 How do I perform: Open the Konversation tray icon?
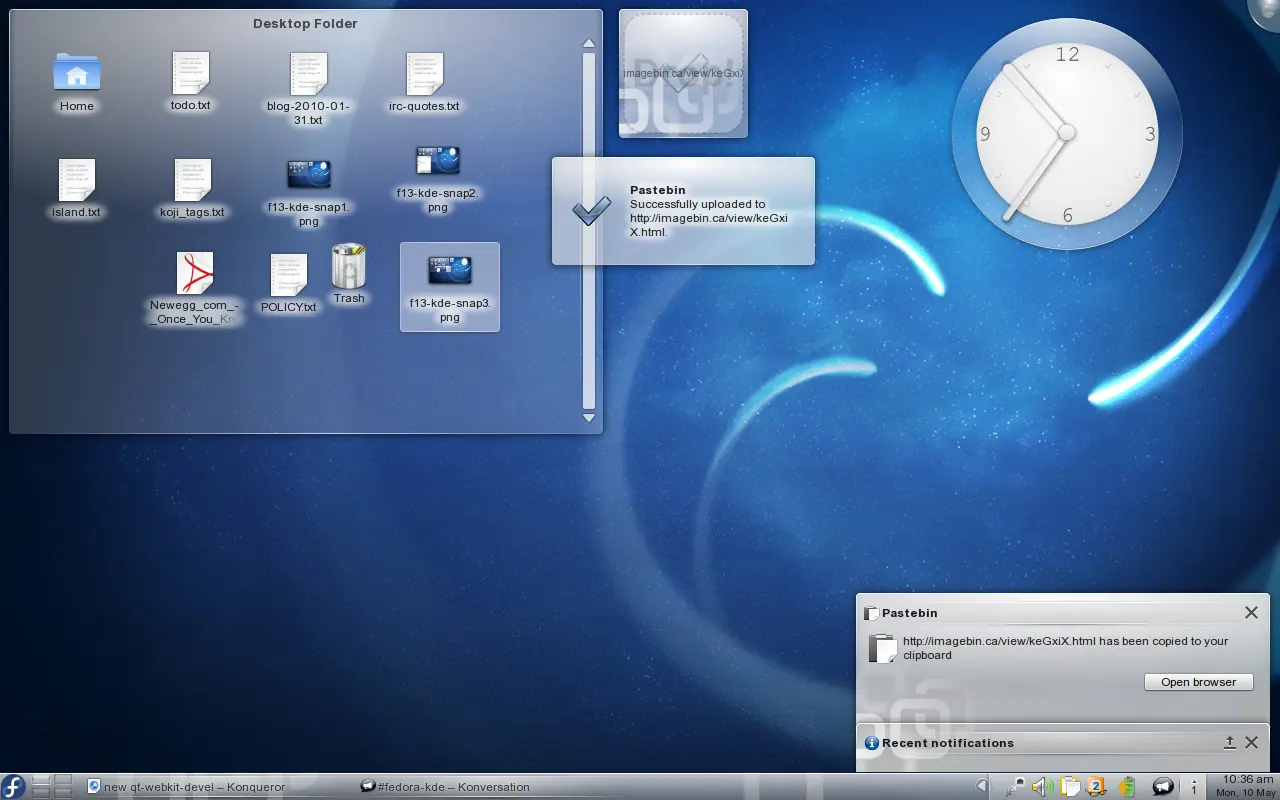[x=1163, y=787]
